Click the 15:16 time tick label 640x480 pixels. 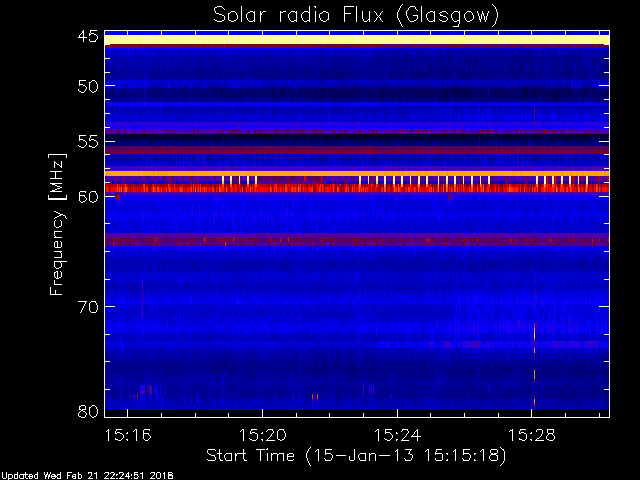128,435
